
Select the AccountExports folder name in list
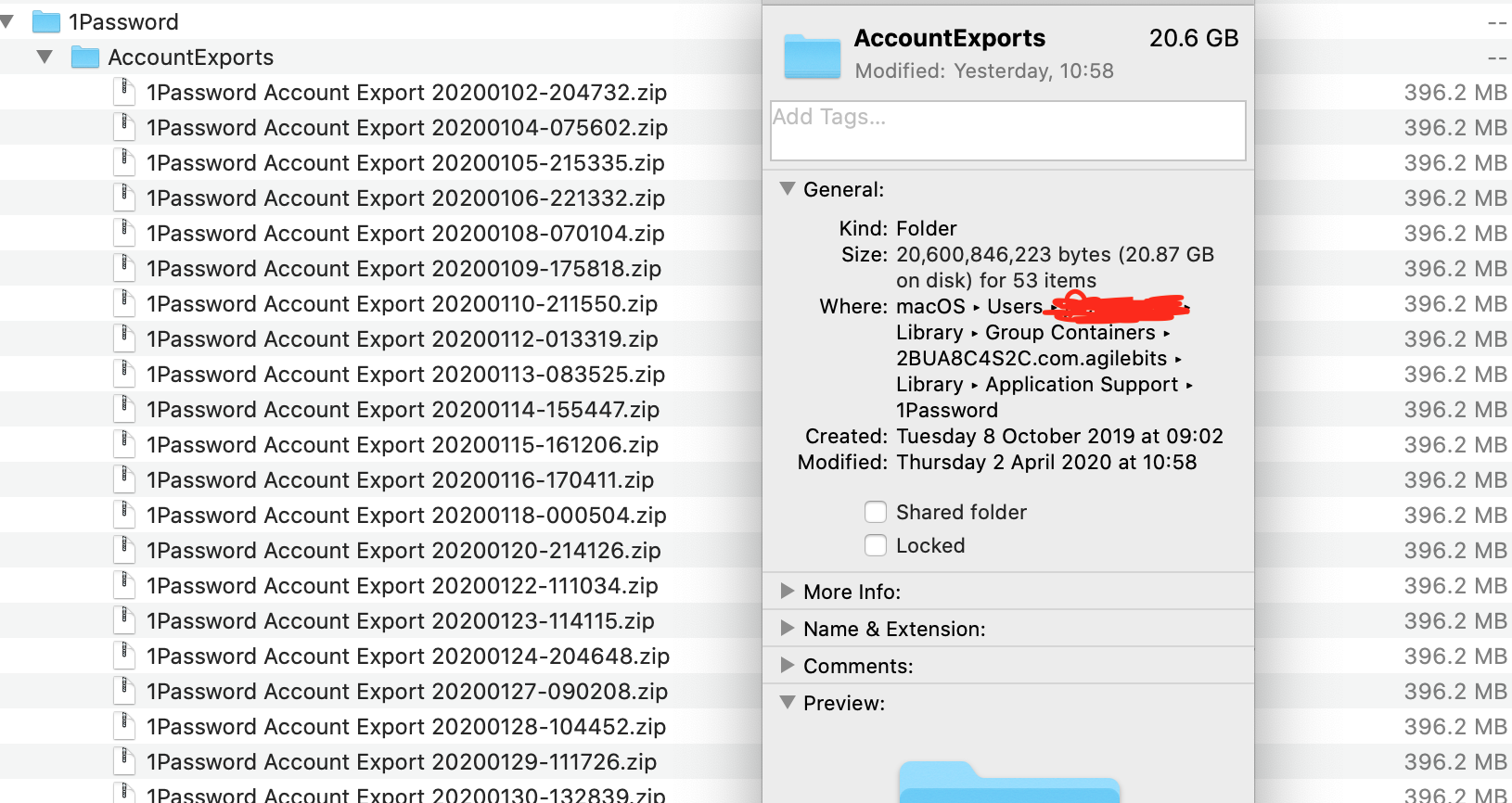(x=191, y=57)
